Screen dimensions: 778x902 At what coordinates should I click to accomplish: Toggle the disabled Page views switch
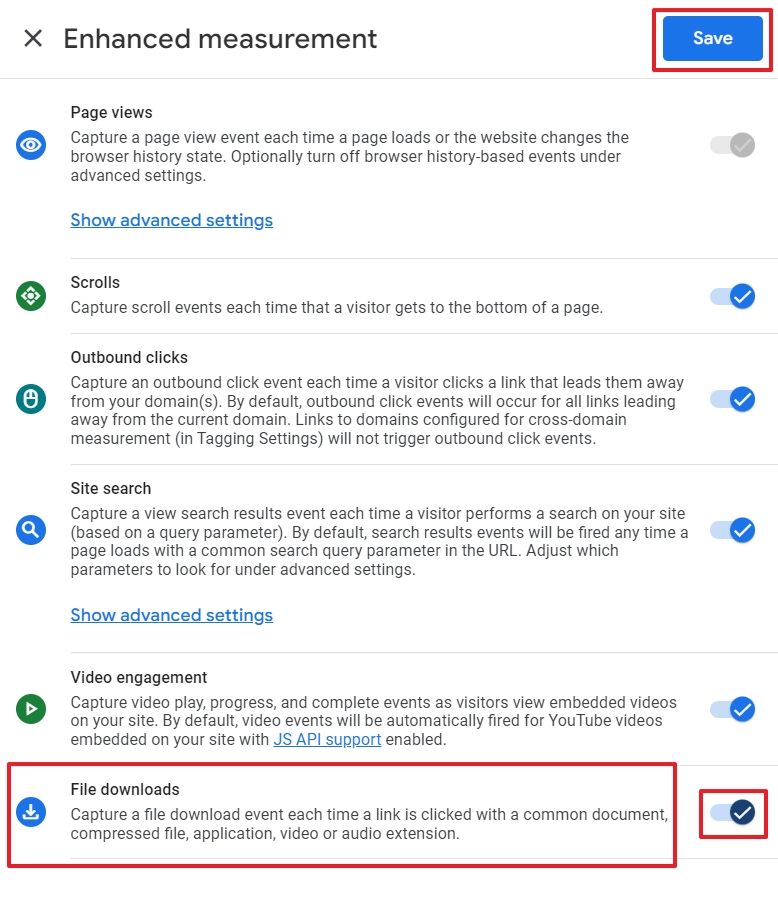pos(732,145)
